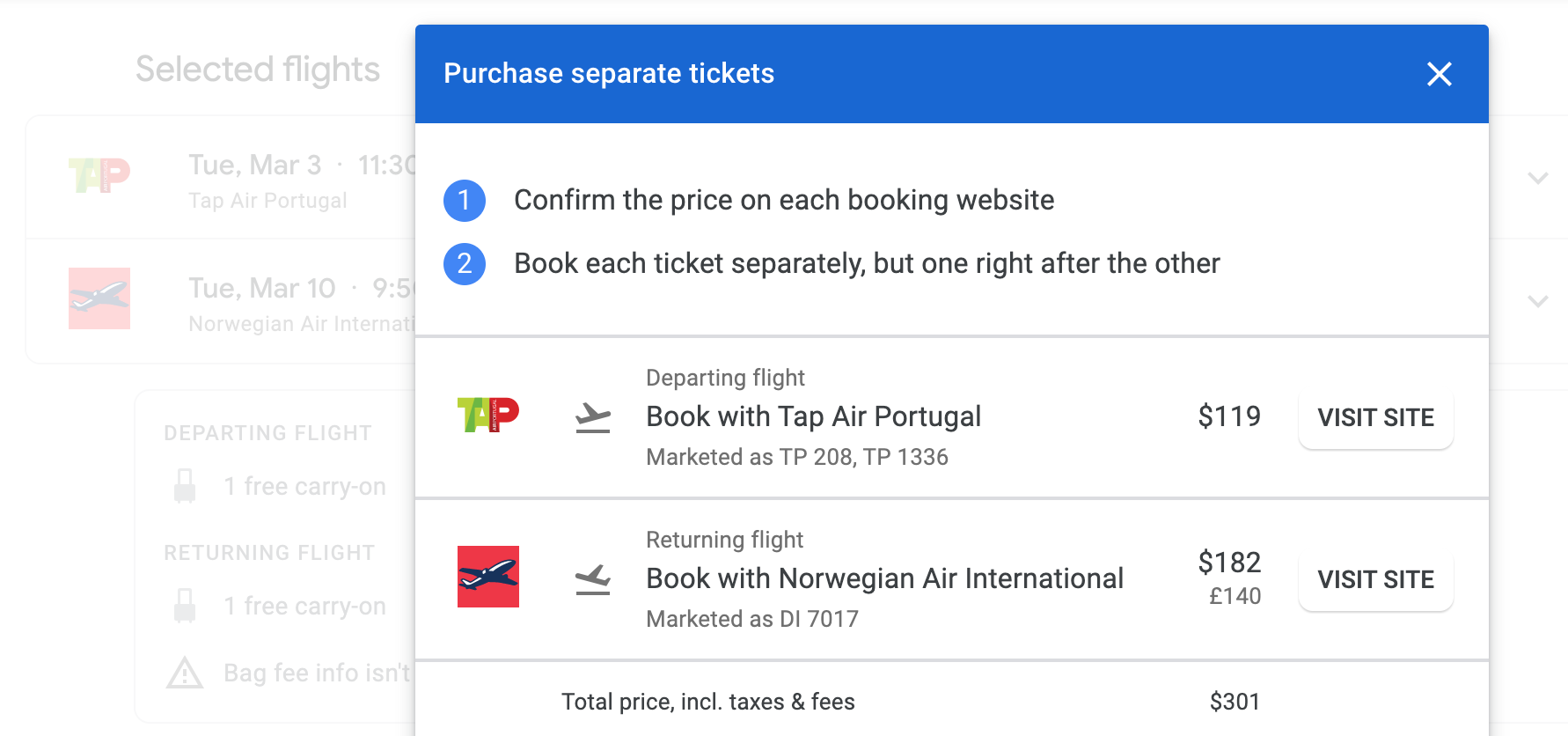Click the departing flight carry-on bag icon
This screenshot has width=1568, height=736.
point(185,486)
